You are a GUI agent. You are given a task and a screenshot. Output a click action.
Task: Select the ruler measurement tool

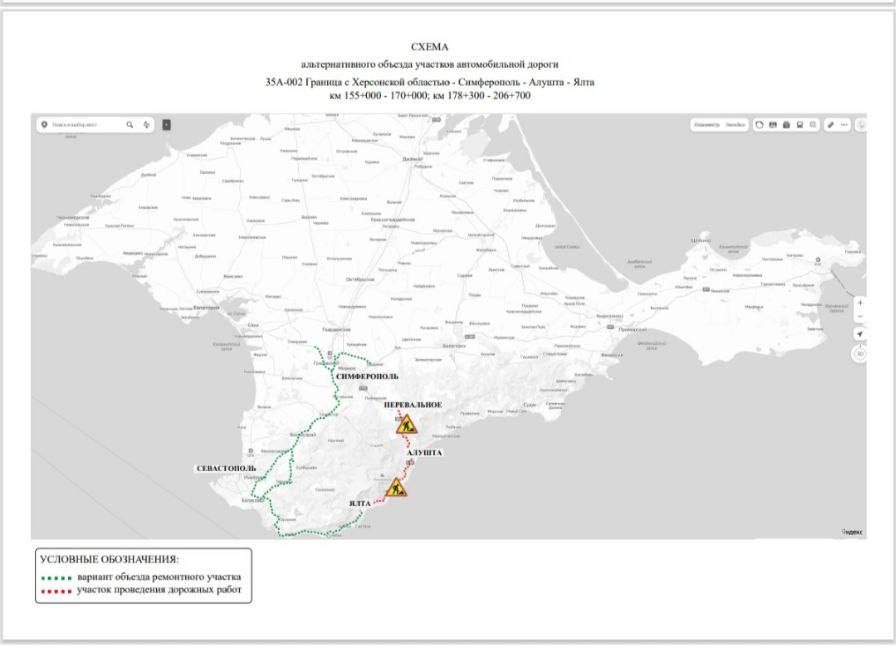pyautogui.click(x=831, y=125)
